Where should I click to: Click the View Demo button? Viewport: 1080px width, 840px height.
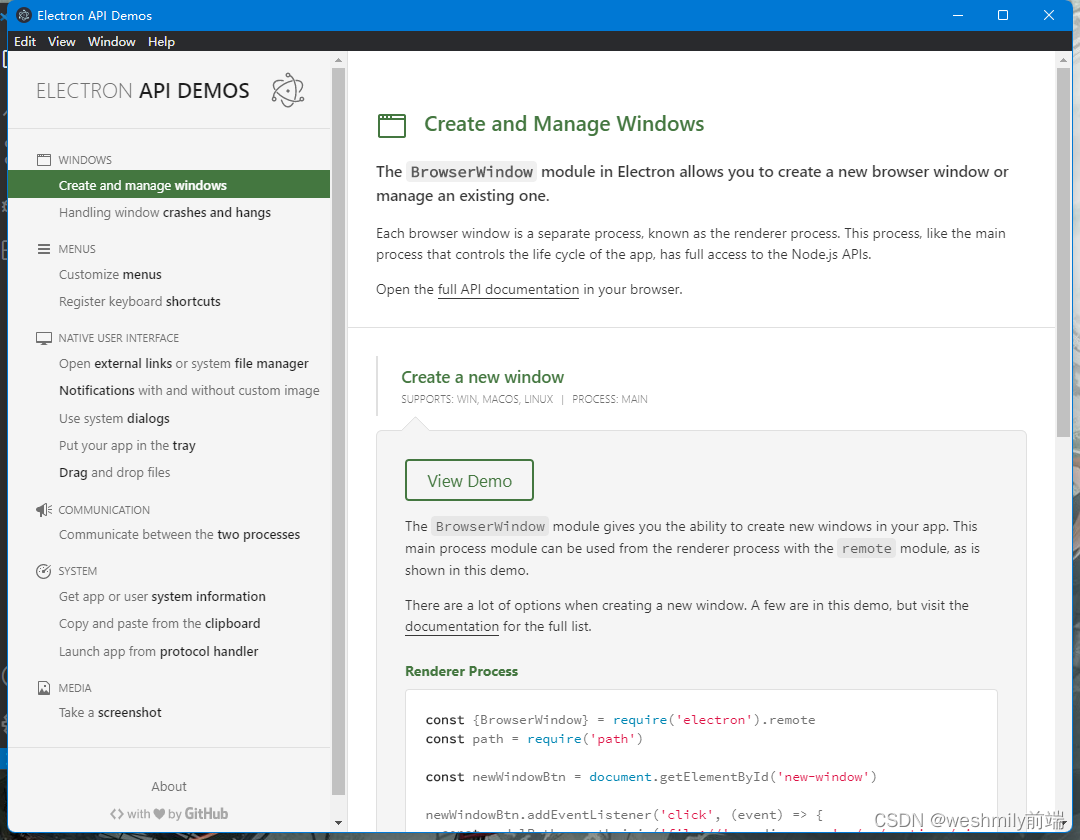(x=469, y=481)
